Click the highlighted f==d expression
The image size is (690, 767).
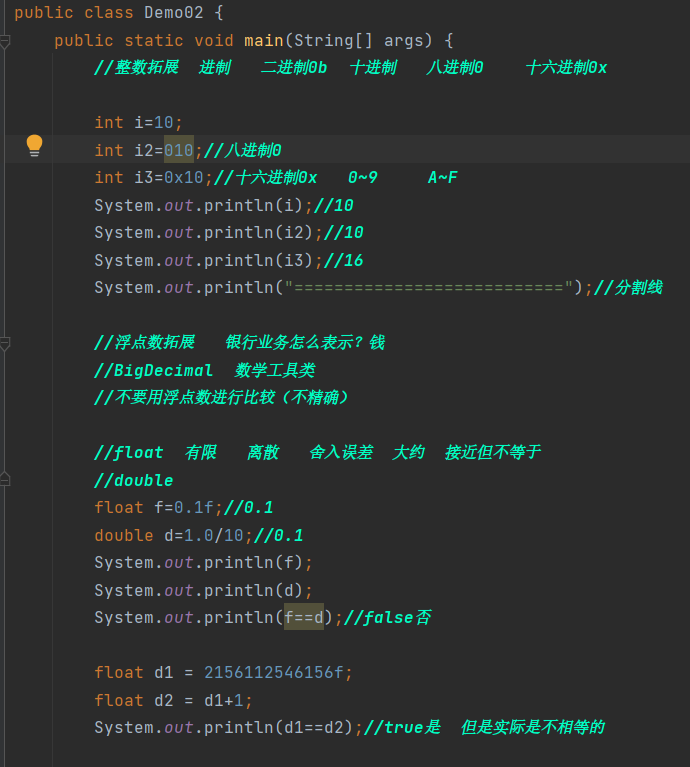click(x=304, y=617)
